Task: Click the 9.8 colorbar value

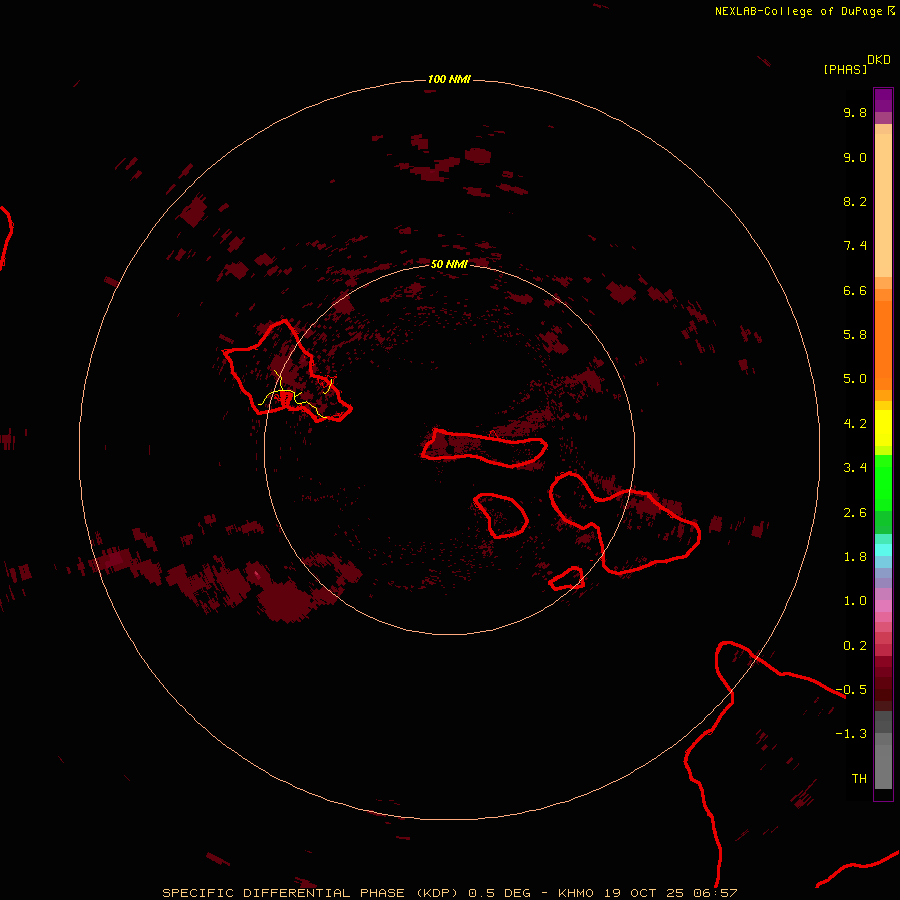Action: point(855,112)
